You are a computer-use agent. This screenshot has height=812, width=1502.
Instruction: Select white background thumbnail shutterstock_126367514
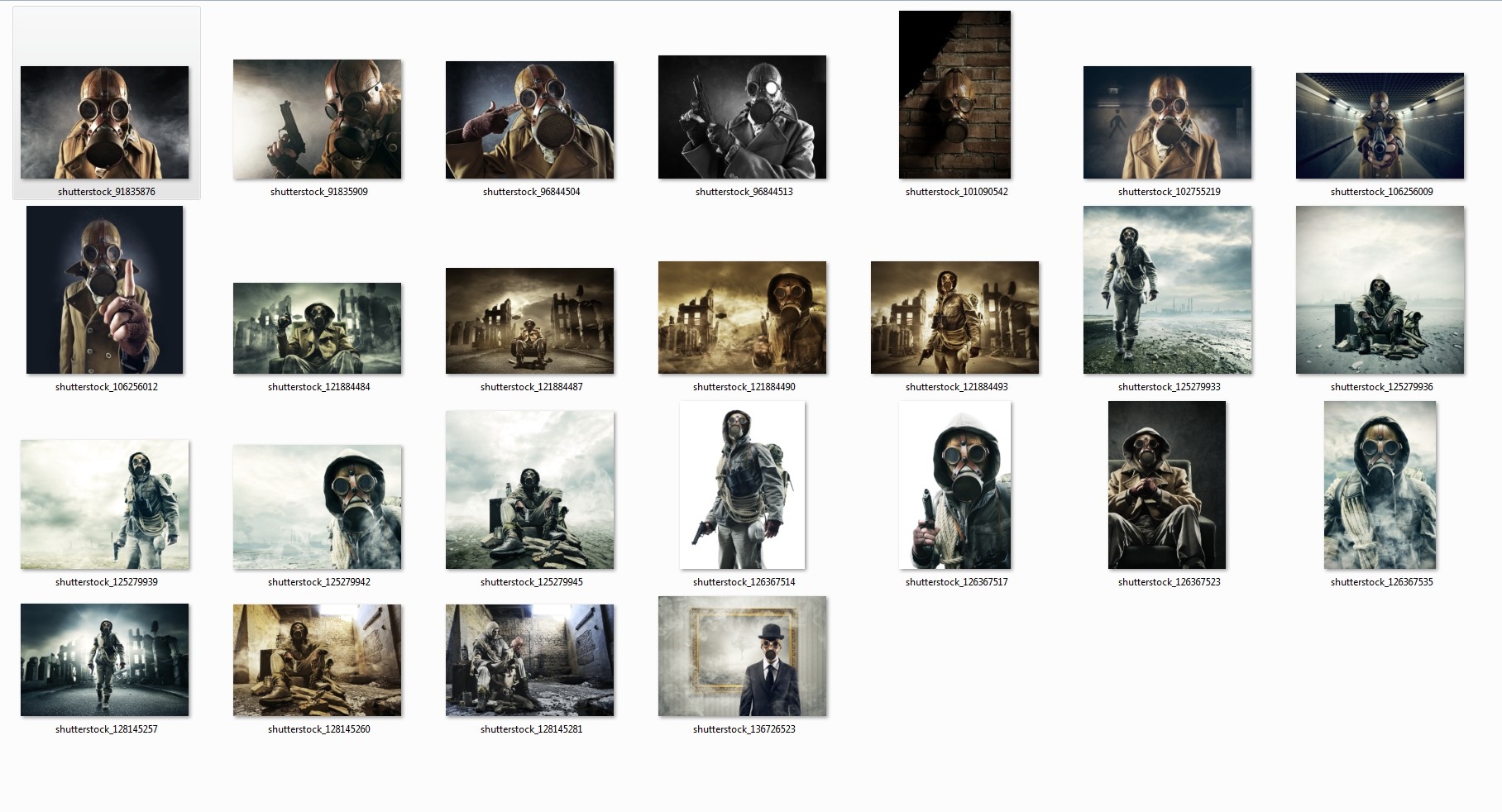(743, 485)
